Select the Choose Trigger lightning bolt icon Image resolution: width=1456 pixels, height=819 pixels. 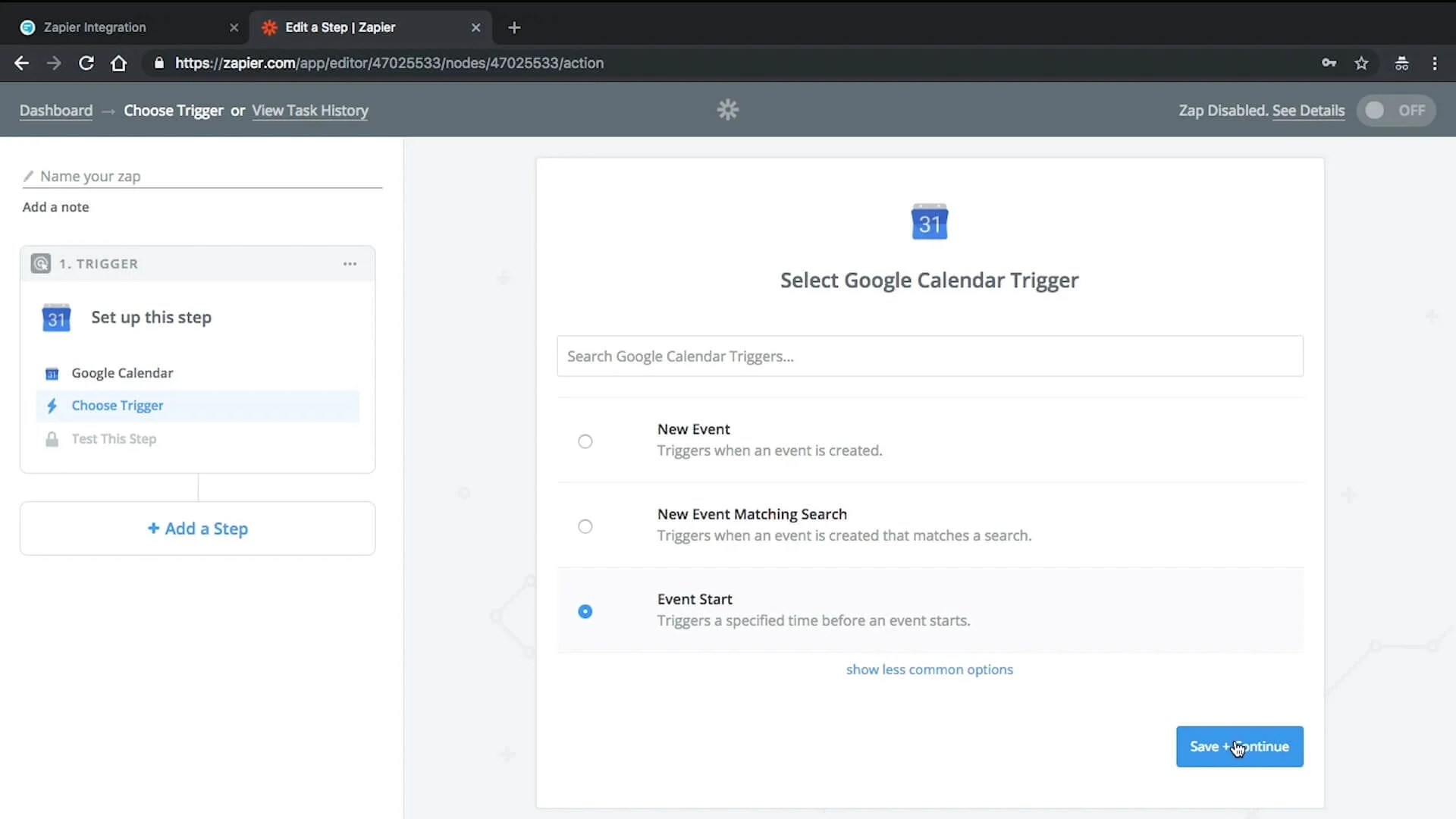(52, 406)
